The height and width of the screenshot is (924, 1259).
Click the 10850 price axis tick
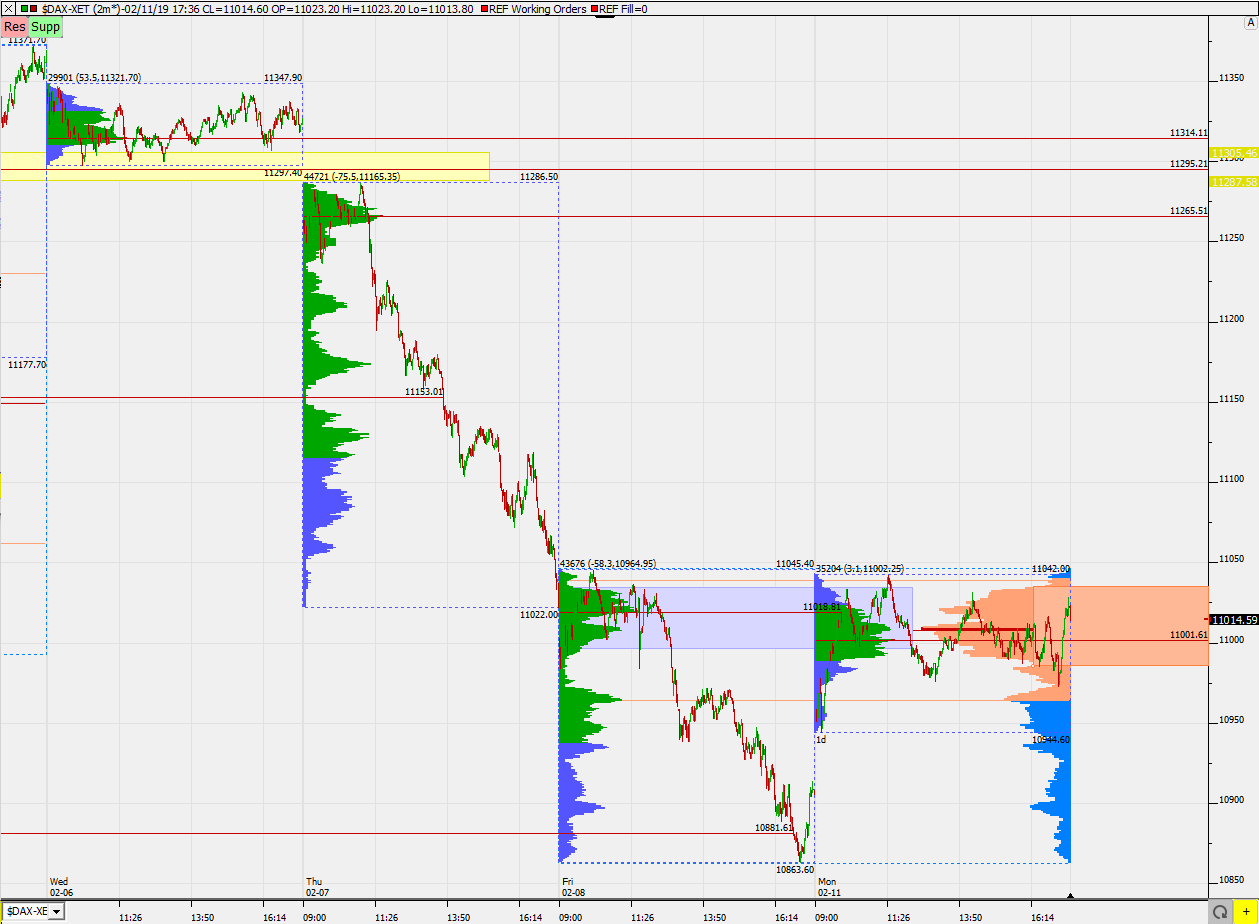coord(1232,880)
